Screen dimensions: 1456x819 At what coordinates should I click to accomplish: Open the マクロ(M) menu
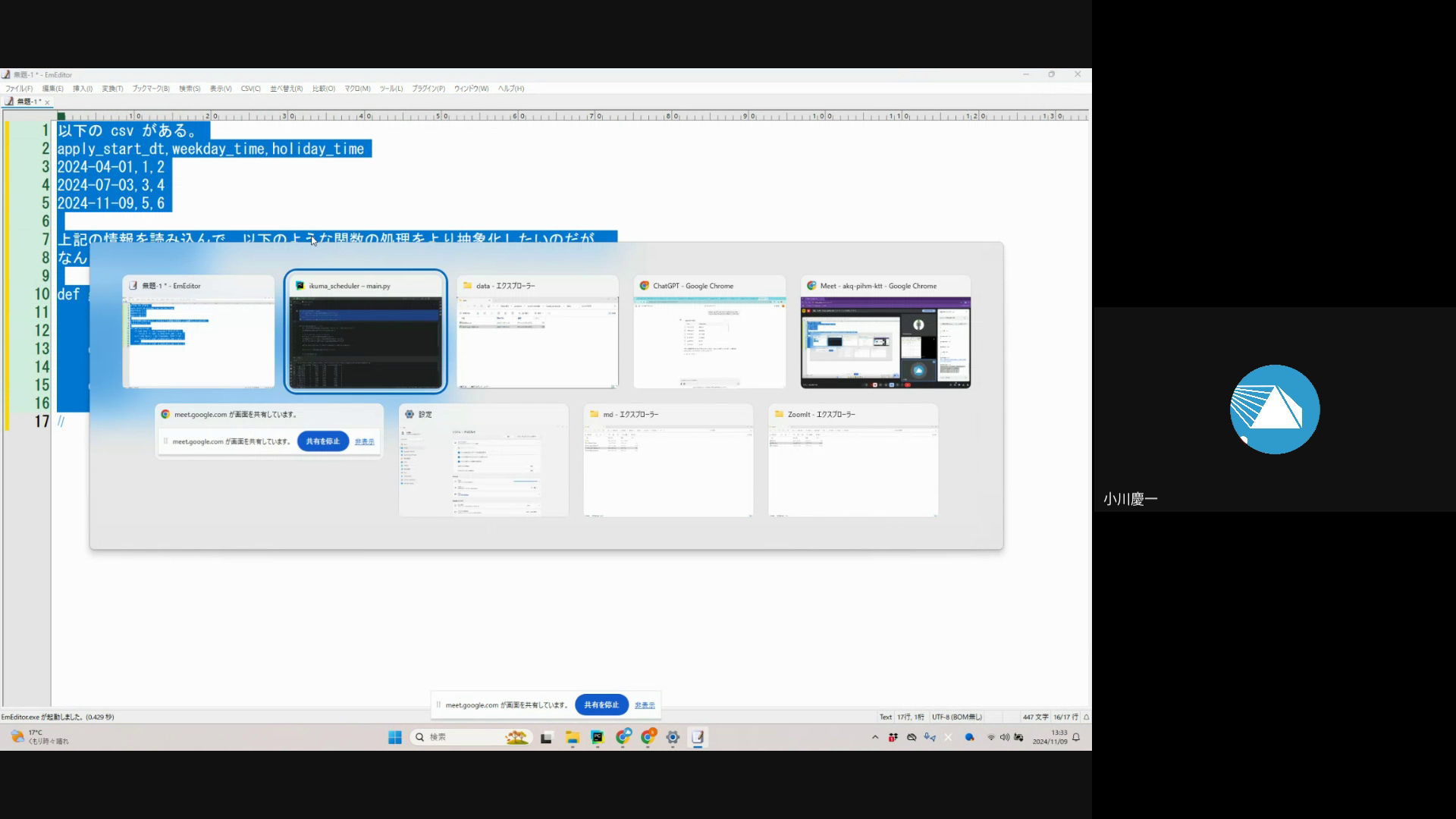click(x=357, y=89)
